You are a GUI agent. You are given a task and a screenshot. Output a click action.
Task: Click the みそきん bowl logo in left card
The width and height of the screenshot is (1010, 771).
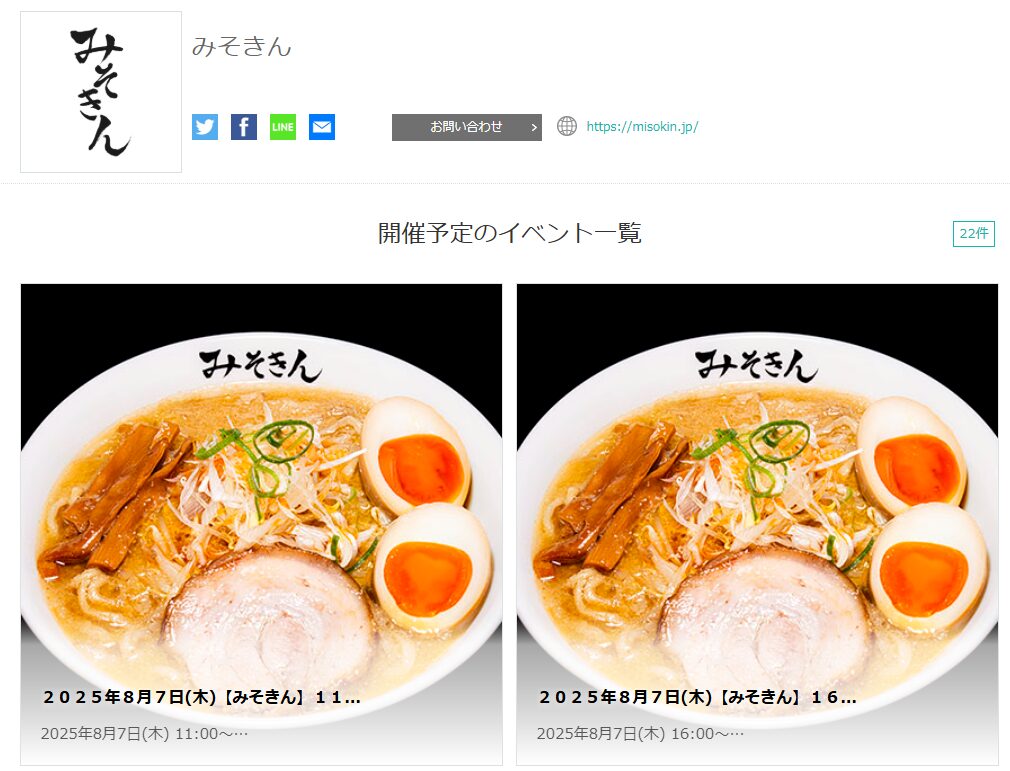[260, 365]
